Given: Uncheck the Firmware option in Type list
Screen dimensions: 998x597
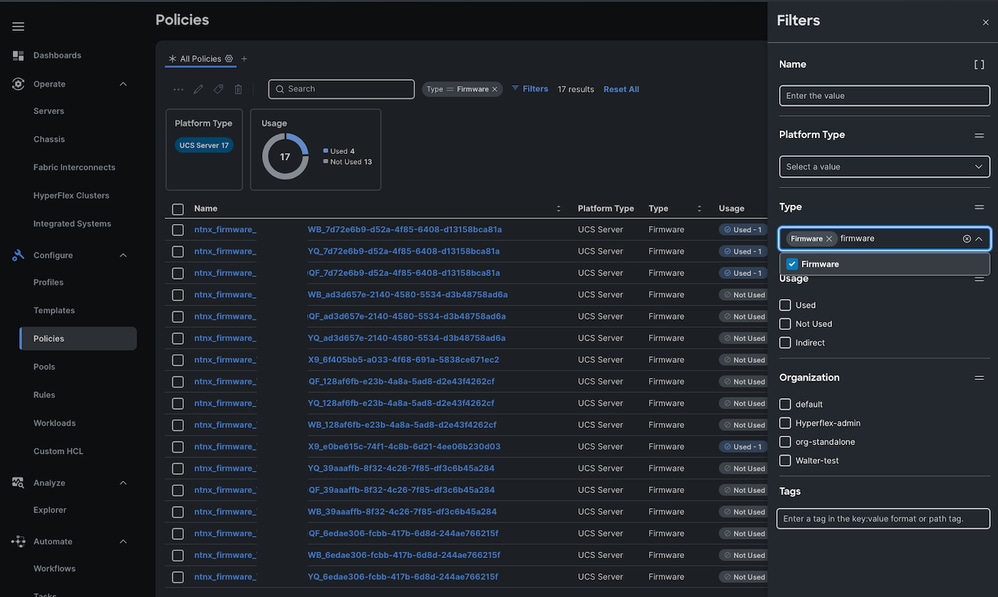Looking at the screenshot, I should click(x=792, y=264).
